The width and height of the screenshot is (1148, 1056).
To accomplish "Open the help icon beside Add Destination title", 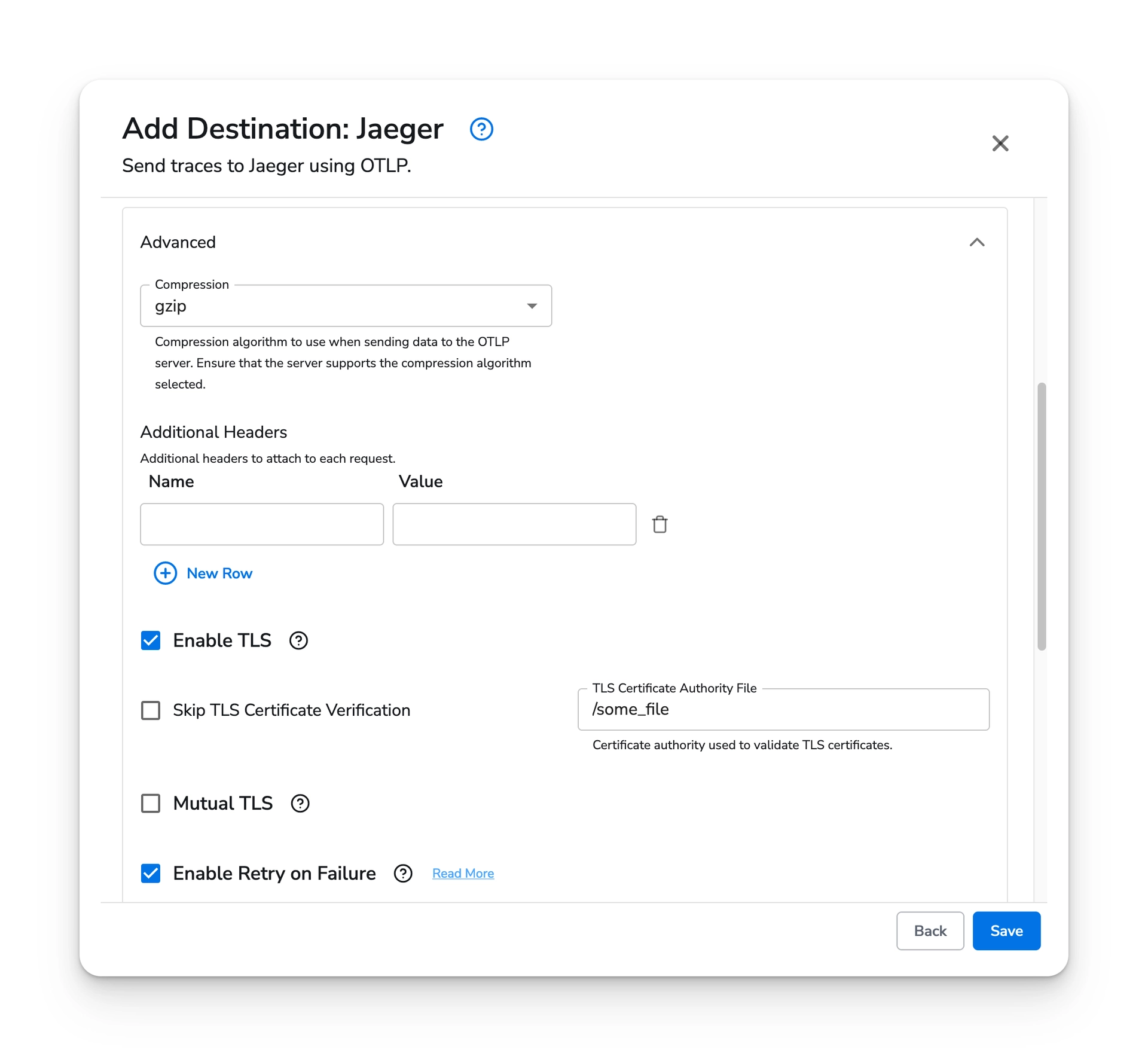I will pyautogui.click(x=481, y=129).
